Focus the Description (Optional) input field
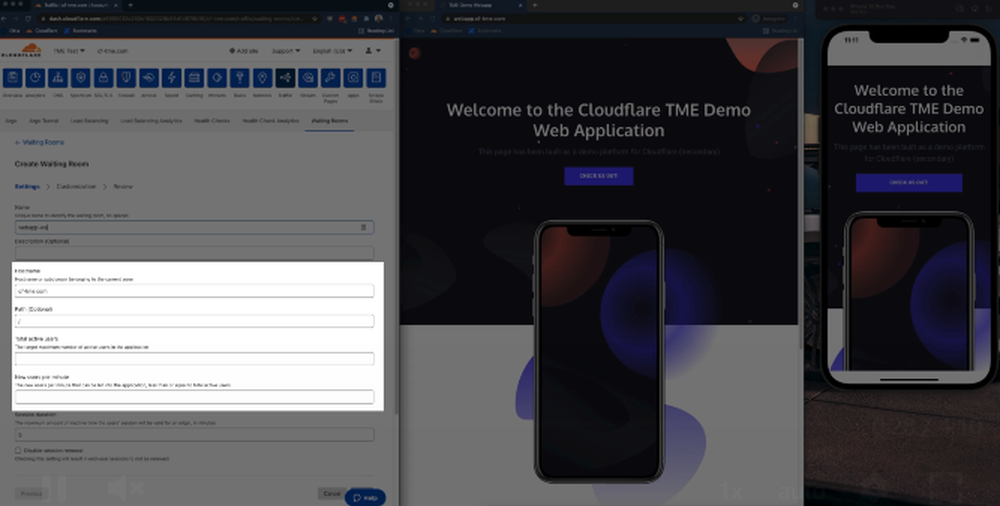This screenshot has width=1000, height=506. pos(195,253)
